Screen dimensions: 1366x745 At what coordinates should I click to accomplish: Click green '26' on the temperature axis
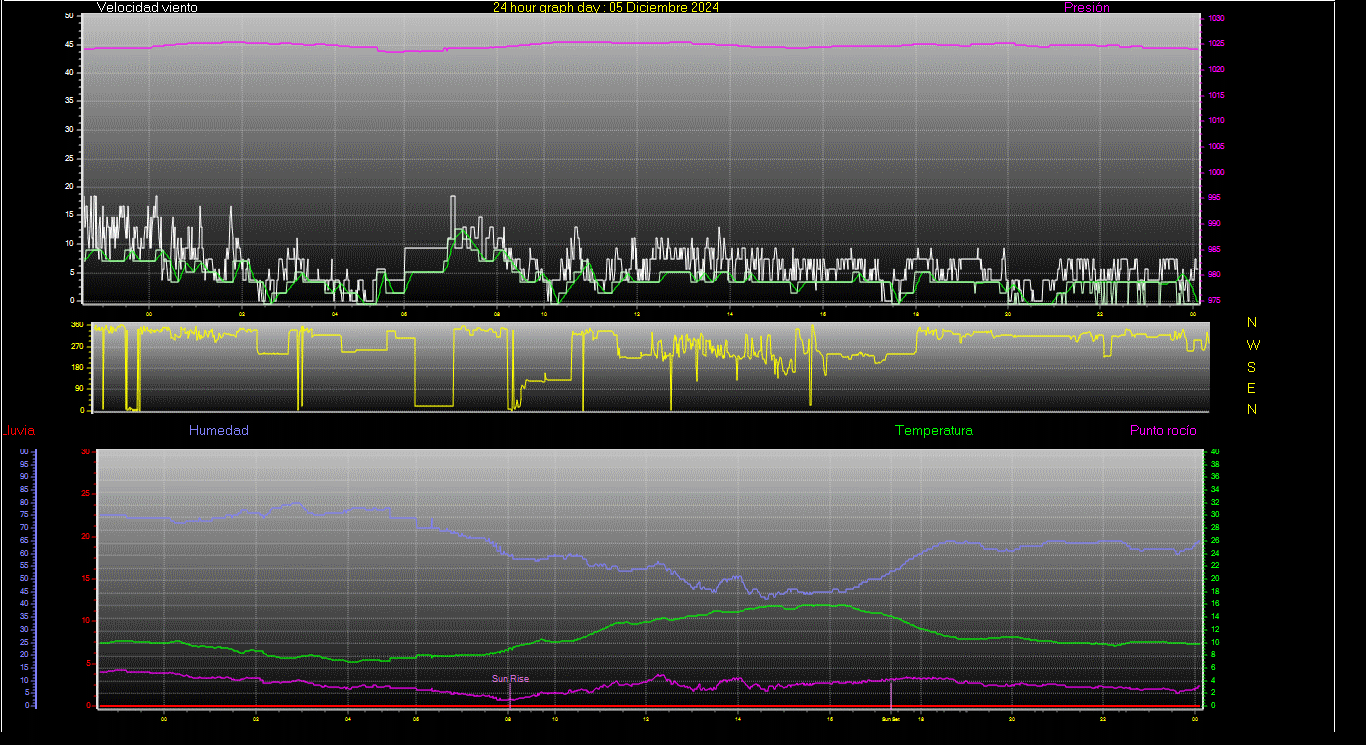coord(1215,541)
